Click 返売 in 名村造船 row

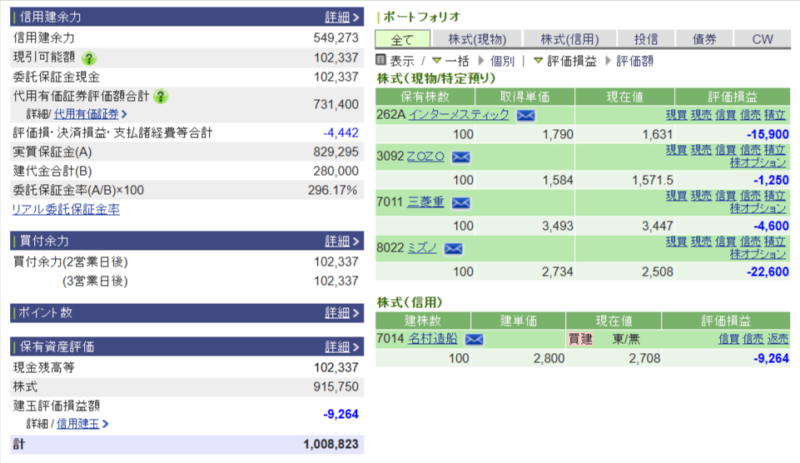(778, 339)
